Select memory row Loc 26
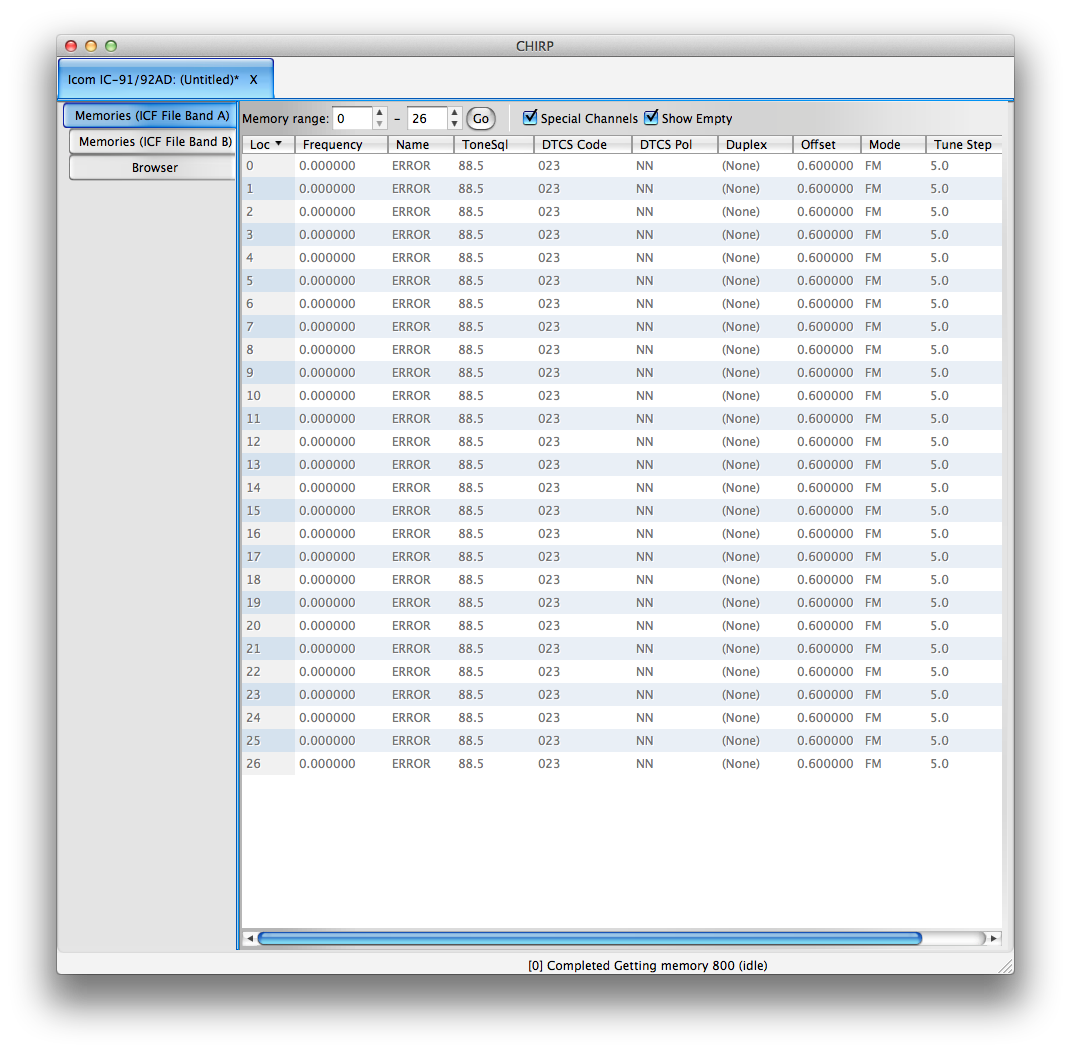This screenshot has height=1053, width=1071. (x=622, y=763)
